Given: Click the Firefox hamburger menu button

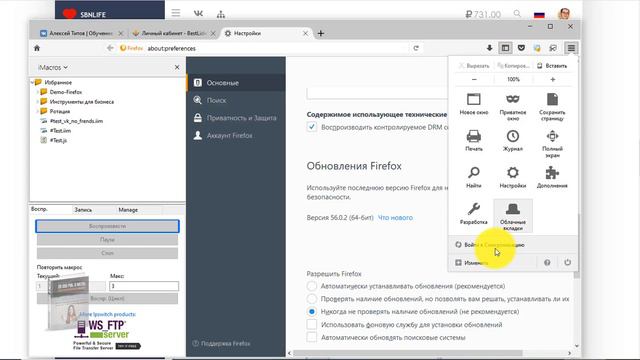Looking at the screenshot, I should click(571, 48).
